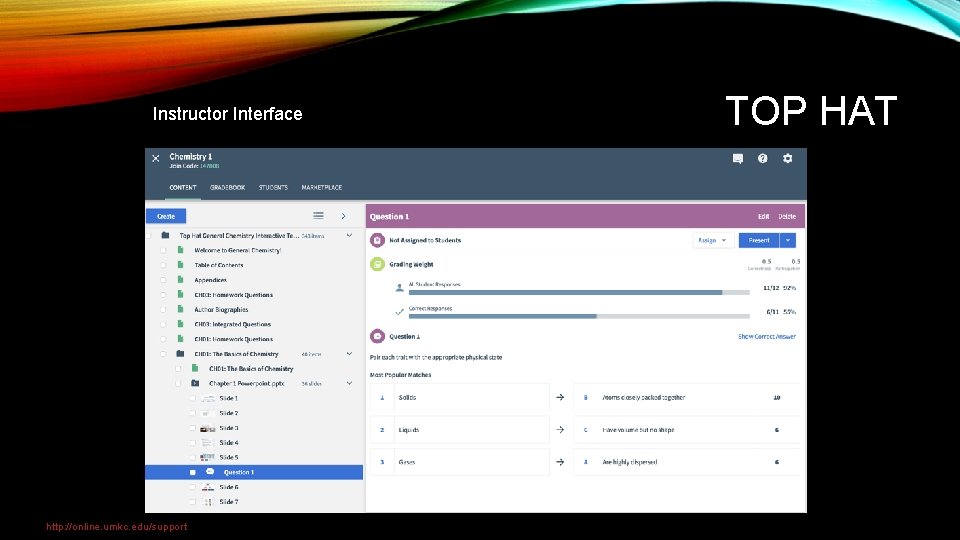The width and height of the screenshot is (960, 540).
Task: Click the Question 1 speech bubble icon in tree
Action: [x=210, y=472]
